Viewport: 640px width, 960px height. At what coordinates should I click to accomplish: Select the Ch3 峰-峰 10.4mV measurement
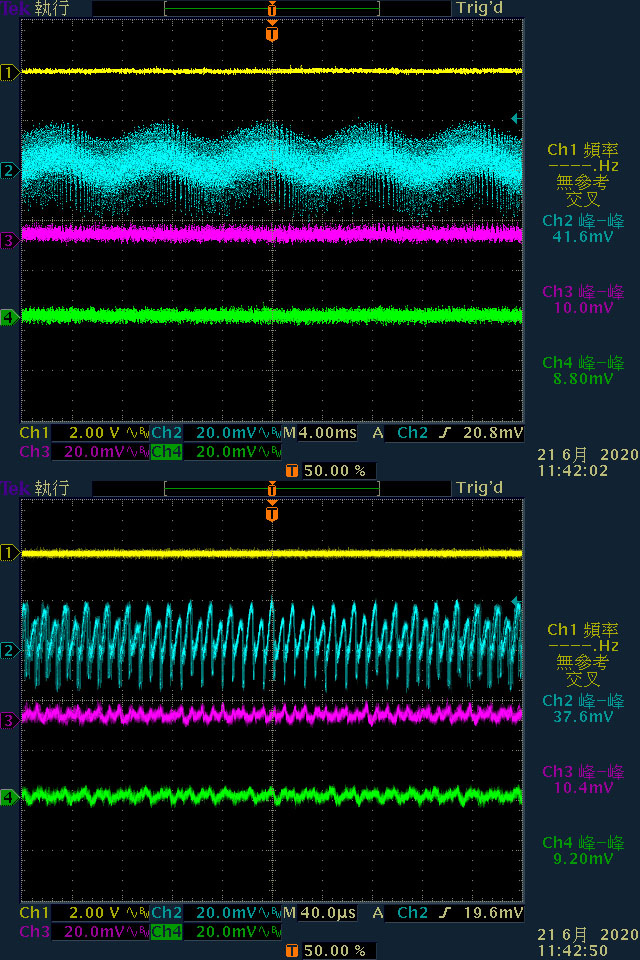click(583, 780)
